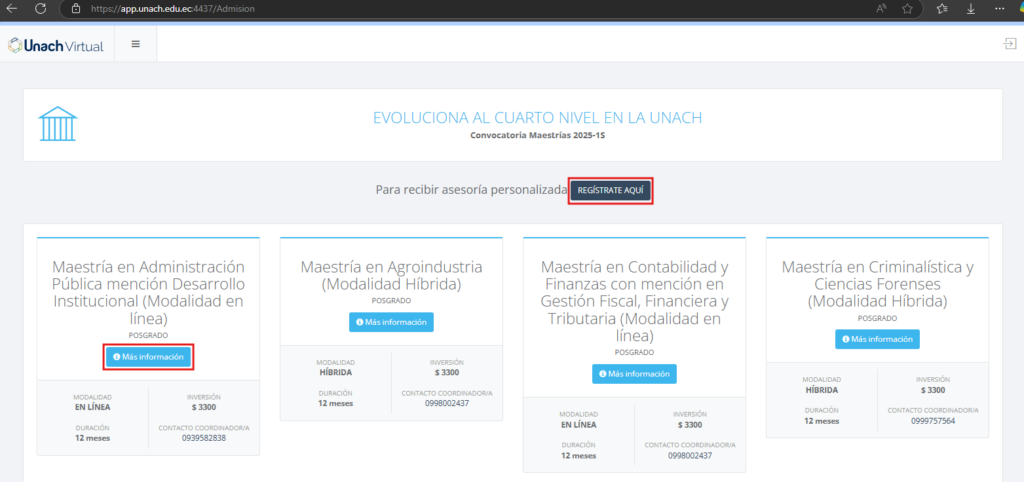Click contact number 0998002437 in Agroindustria card

click(447, 403)
